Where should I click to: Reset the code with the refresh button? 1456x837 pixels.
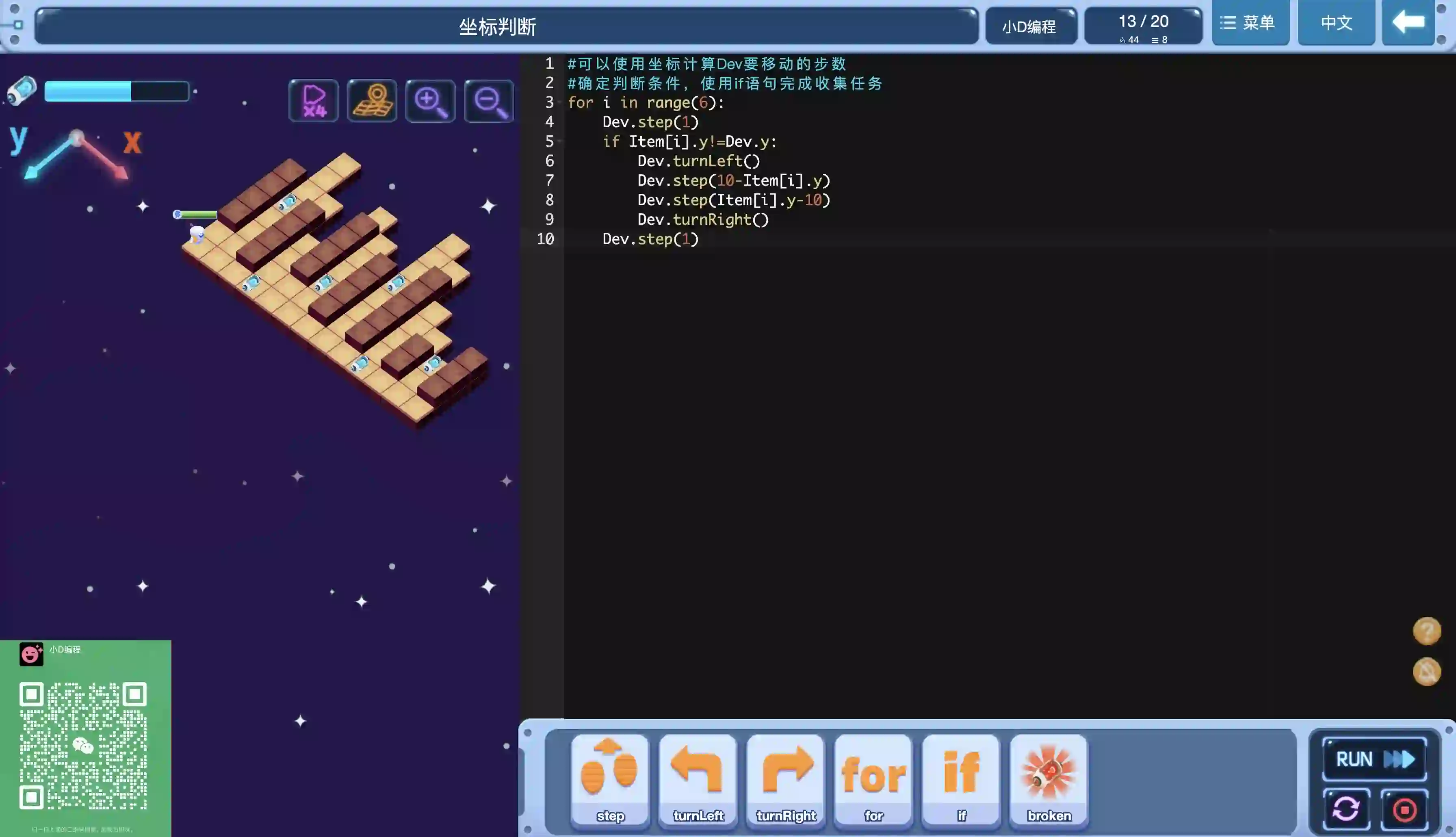click(1345, 809)
